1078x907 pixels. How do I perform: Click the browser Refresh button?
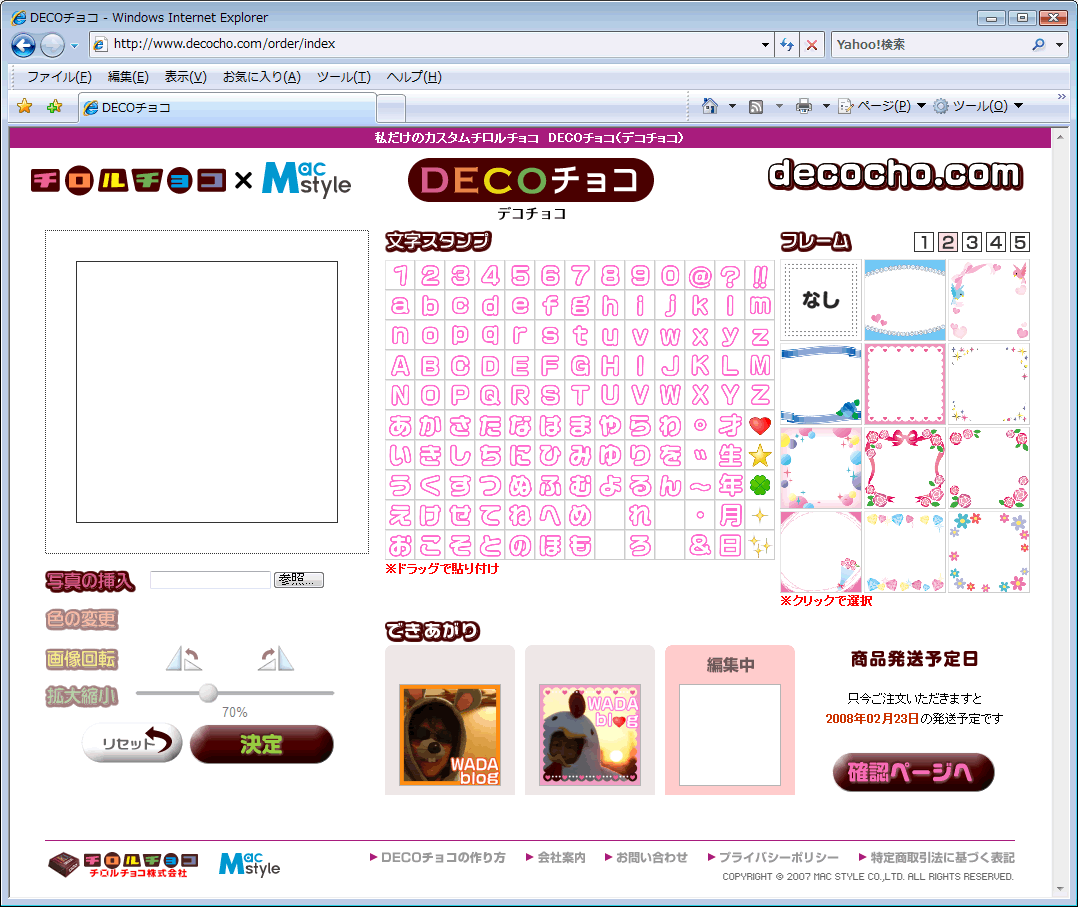pos(787,45)
